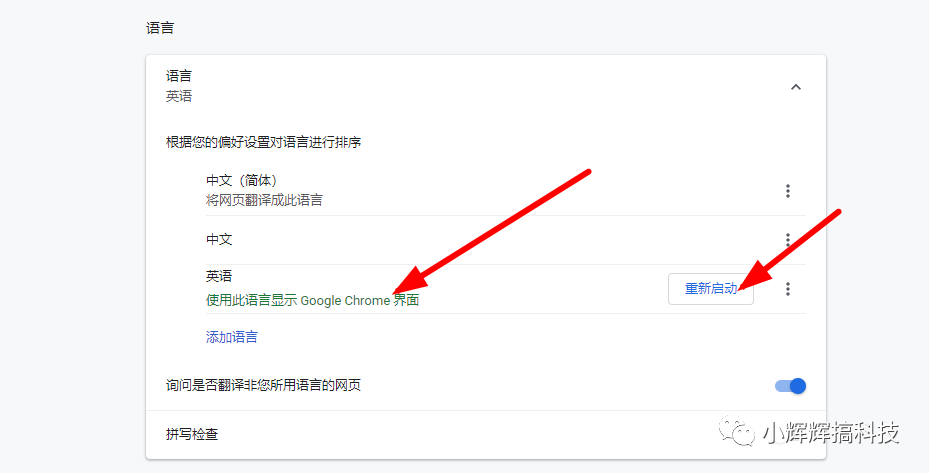Click 根据您的偏好设置对语言进行排序 description
Screen dimensions: 929x473
pos(263,142)
